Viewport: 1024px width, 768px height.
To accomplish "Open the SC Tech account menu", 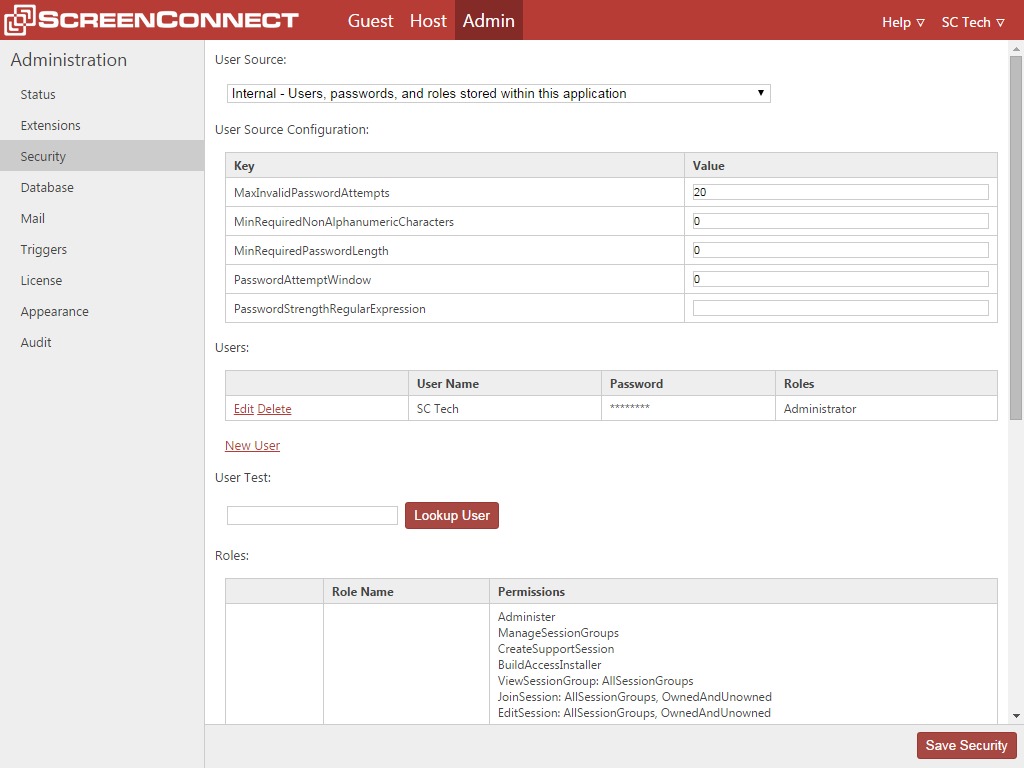I will pyautogui.click(x=966, y=22).
